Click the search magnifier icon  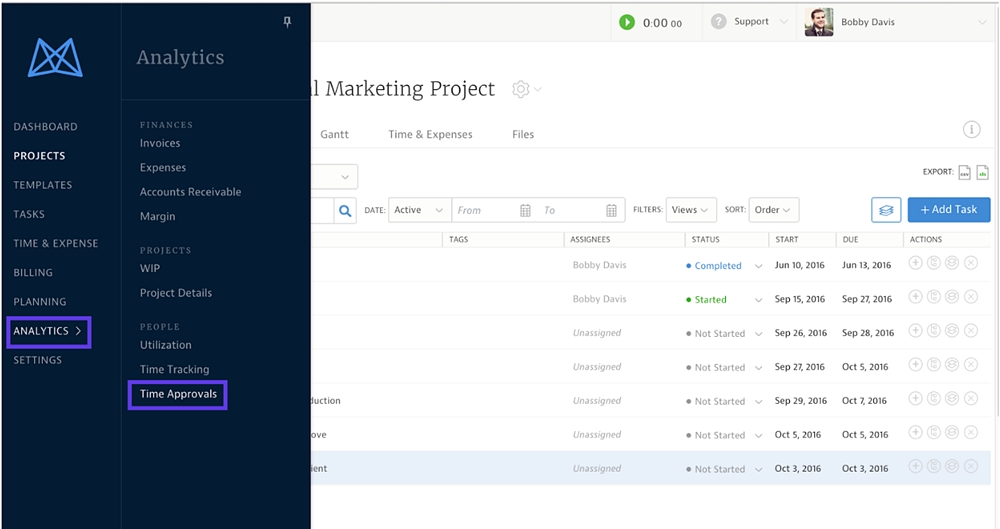[x=345, y=210]
